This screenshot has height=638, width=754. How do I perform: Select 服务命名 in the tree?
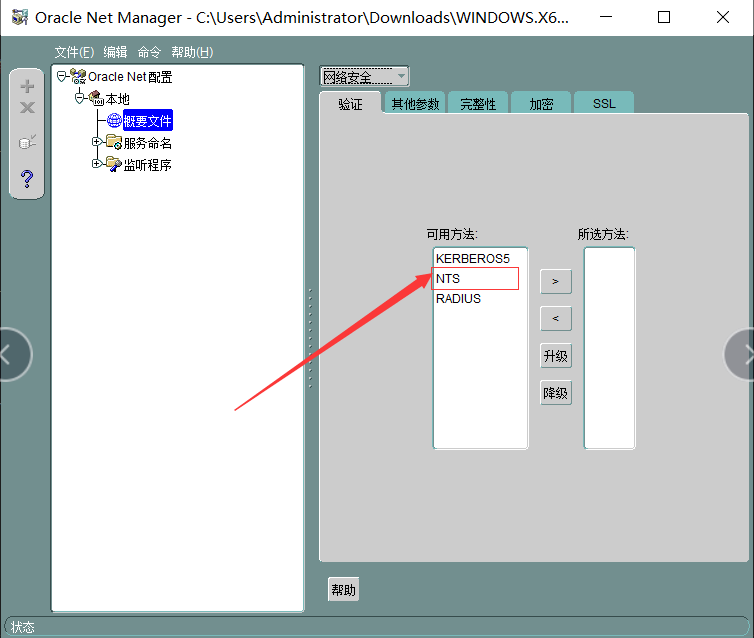click(x=148, y=143)
